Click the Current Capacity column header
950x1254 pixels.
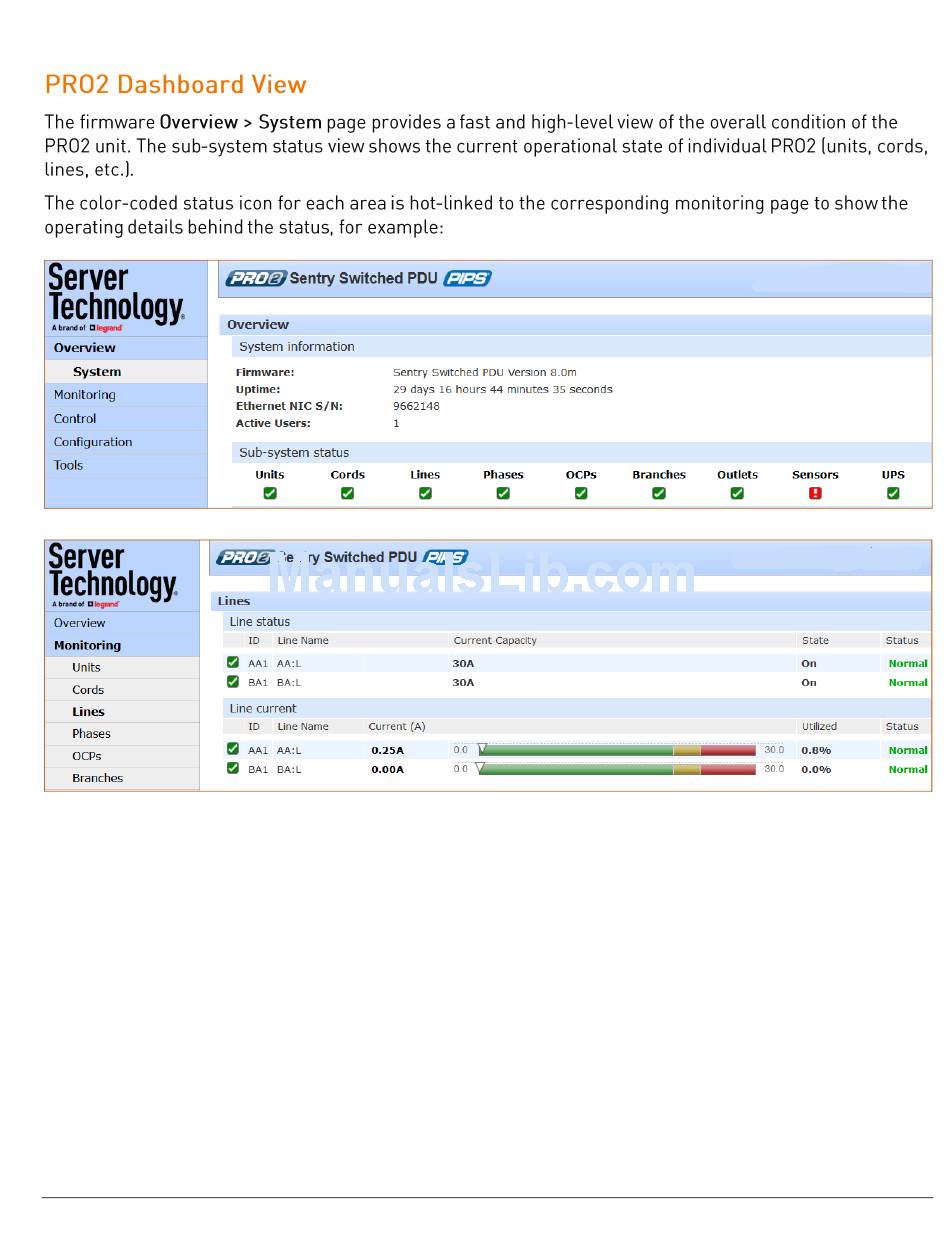[495, 640]
